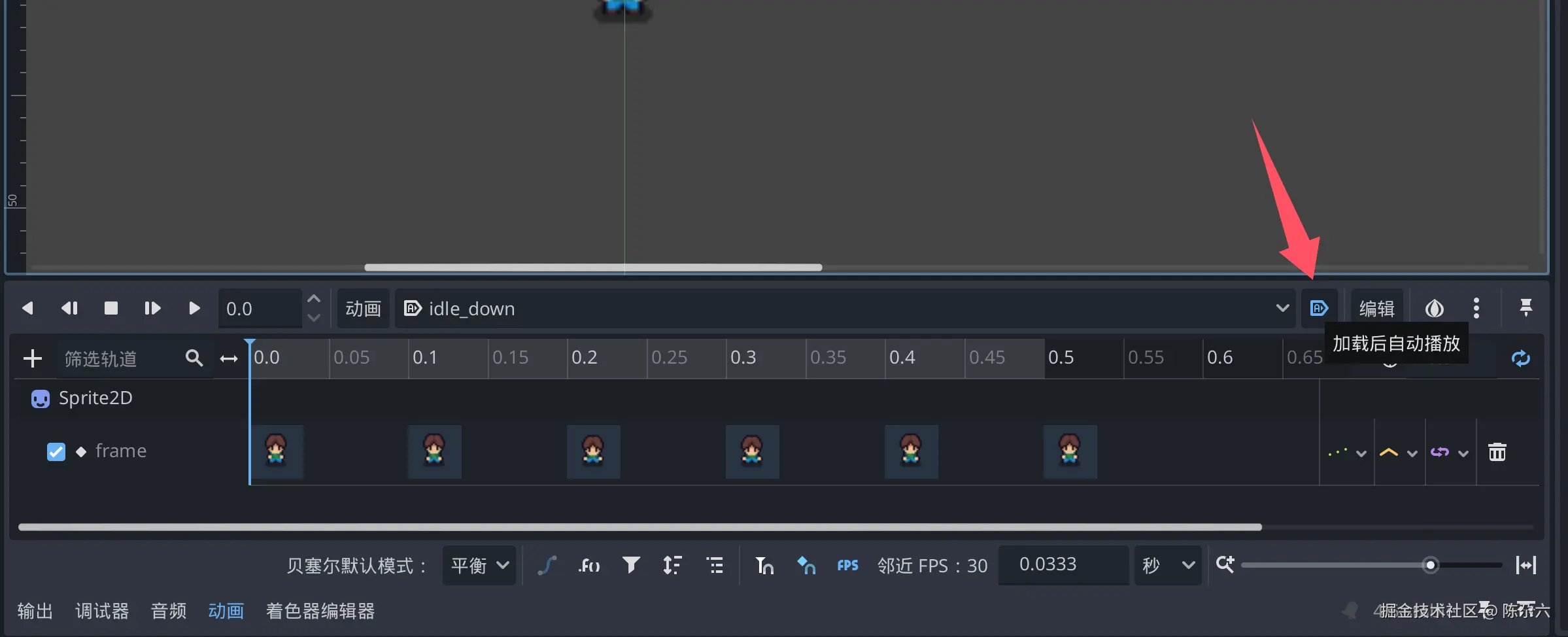
Task: Select the frame track label
Action: coord(121,451)
